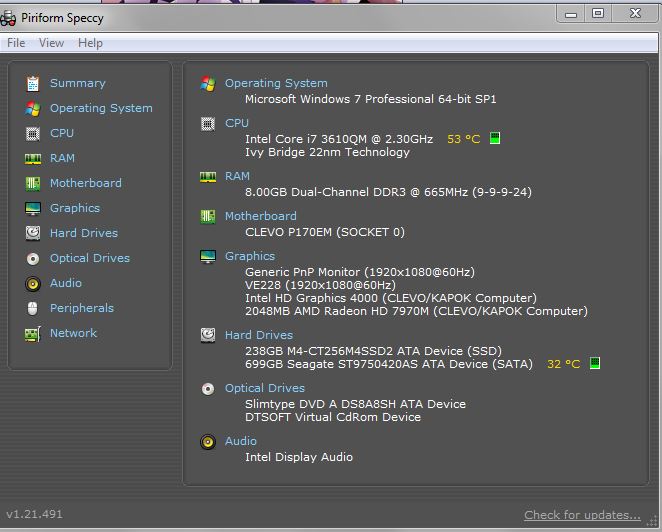Click VE228 monitor text line
The image size is (662, 532).
click(x=320, y=285)
